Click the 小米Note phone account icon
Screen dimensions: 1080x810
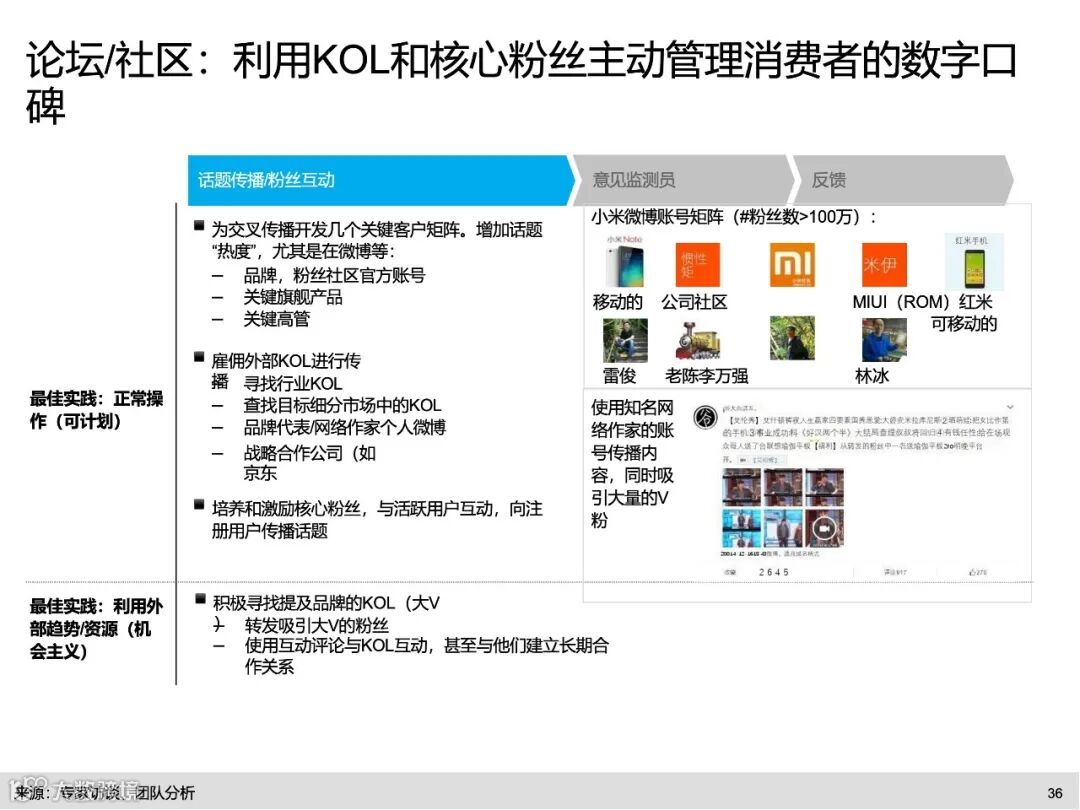click(x=625, y=262)
